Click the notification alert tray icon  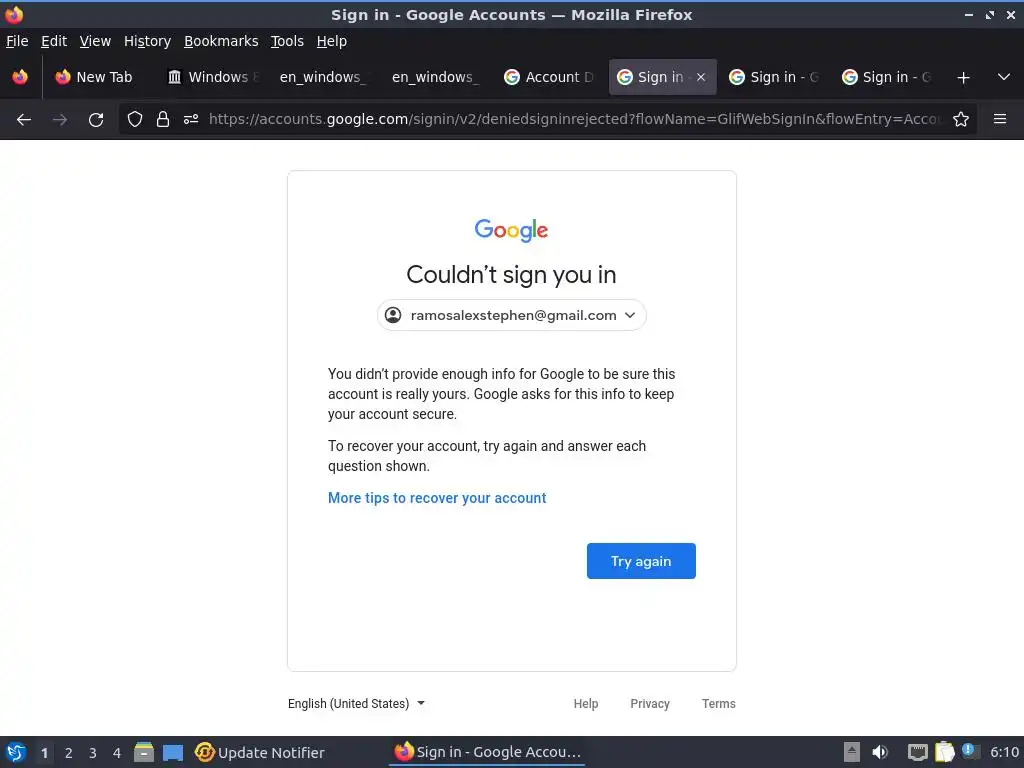point(970,752)
